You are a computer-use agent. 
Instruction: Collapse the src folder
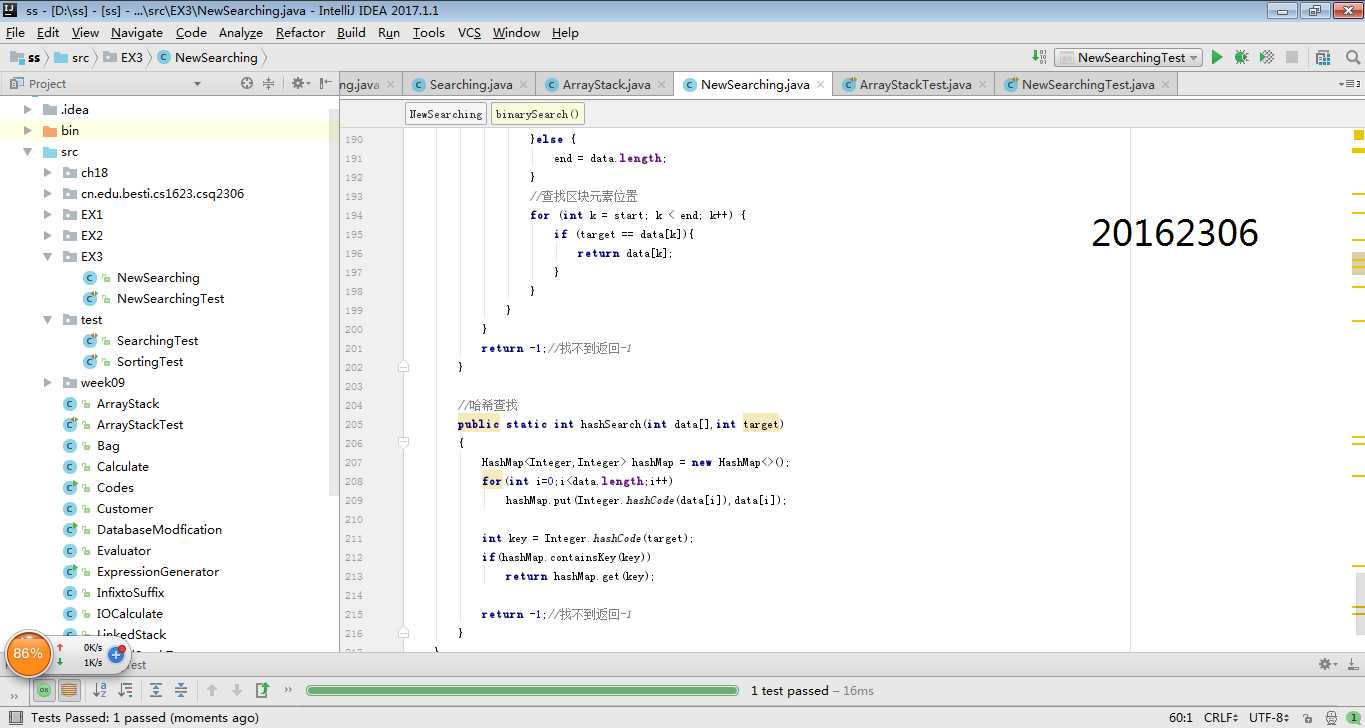(27, 152)
